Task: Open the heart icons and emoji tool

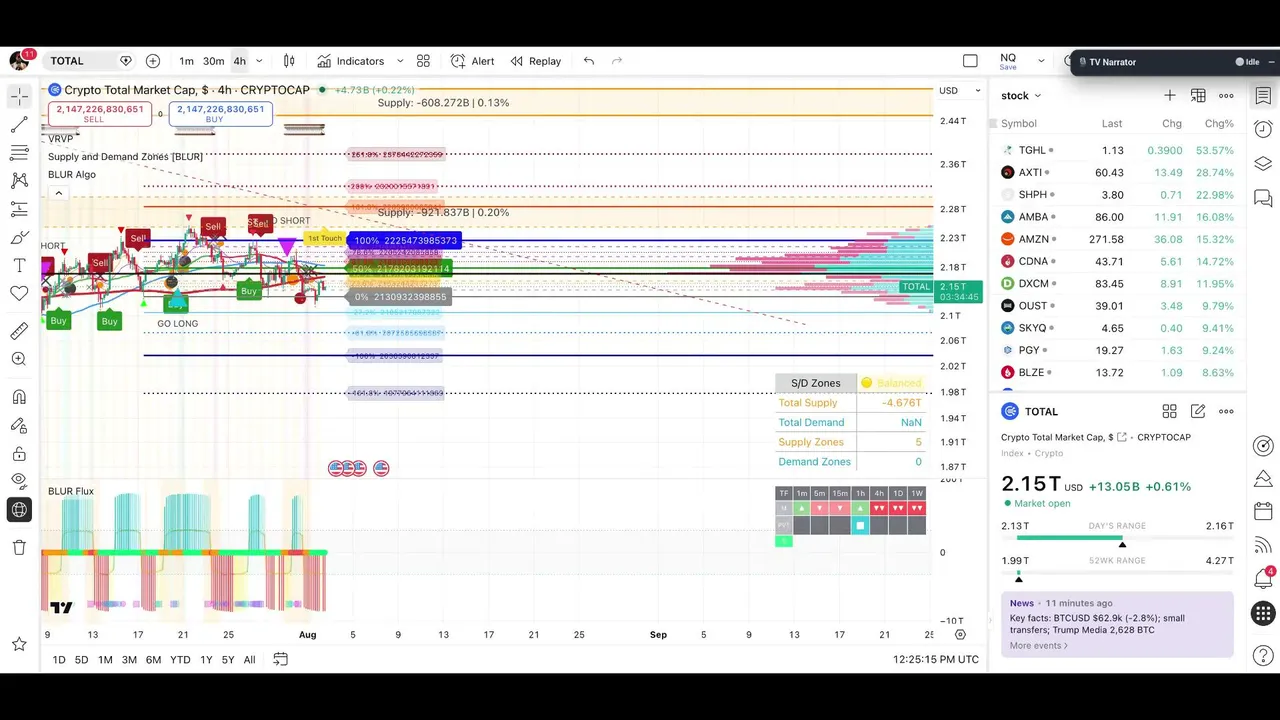Action: click(x=19, y=294)
